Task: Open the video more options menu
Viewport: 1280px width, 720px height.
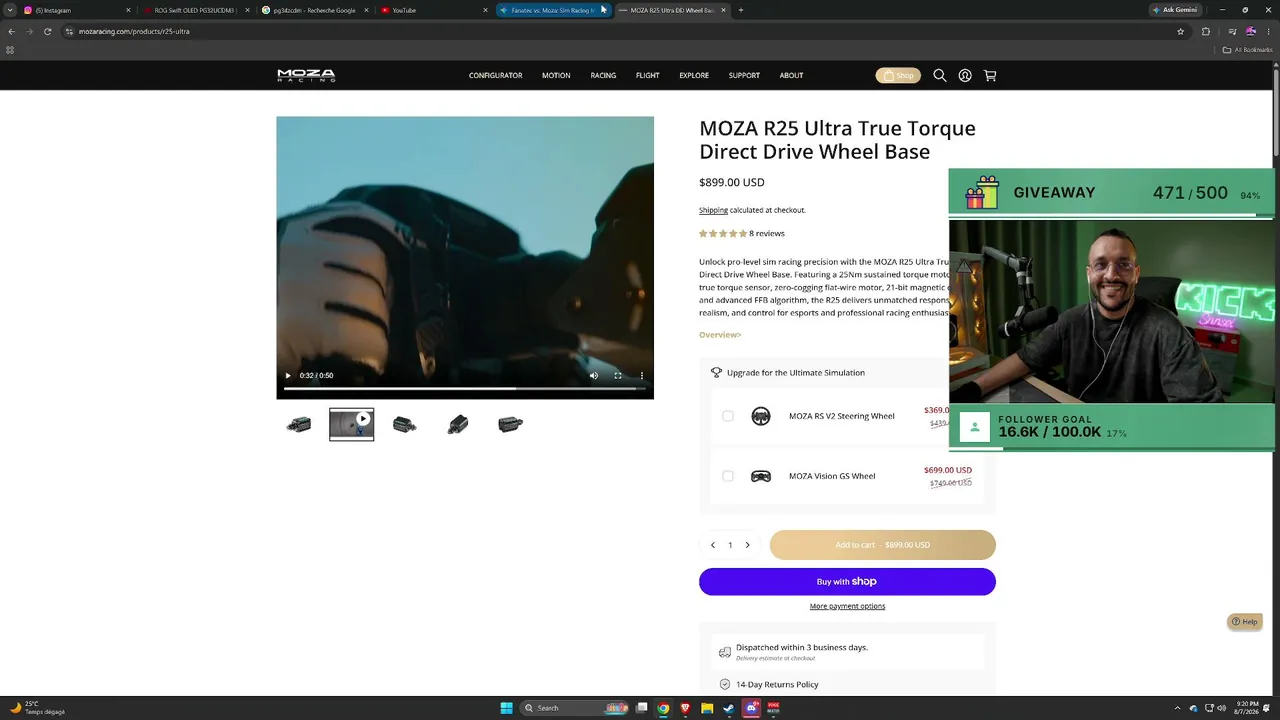Action: 642,376
